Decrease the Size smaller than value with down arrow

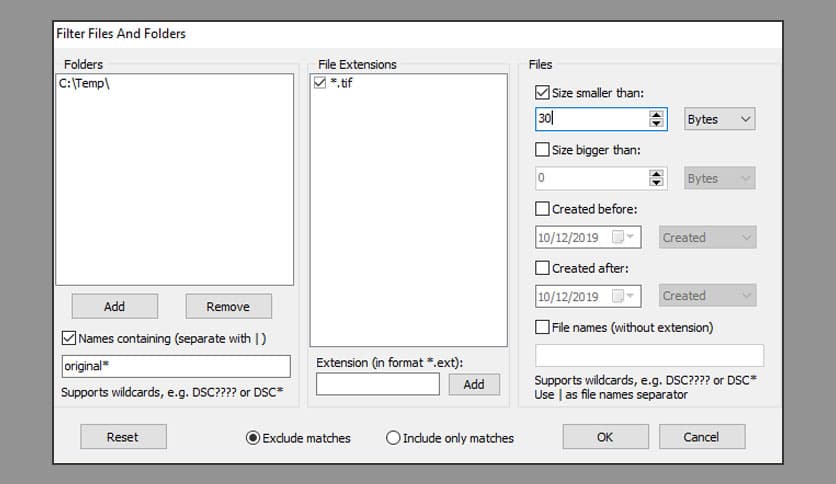(656, 123)
